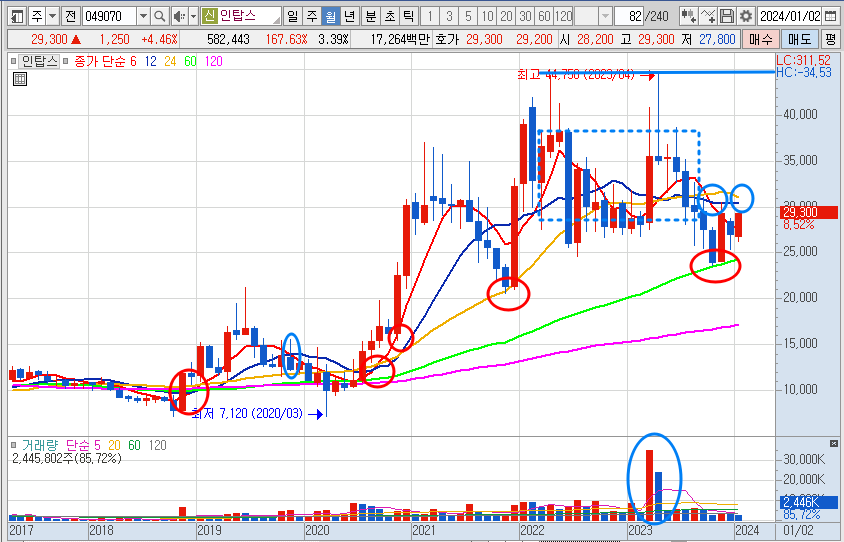The width and height of the screenshot is (844, 542).
Task: Click the candlestick add-chart icon
Action: [x=688, y=16]
